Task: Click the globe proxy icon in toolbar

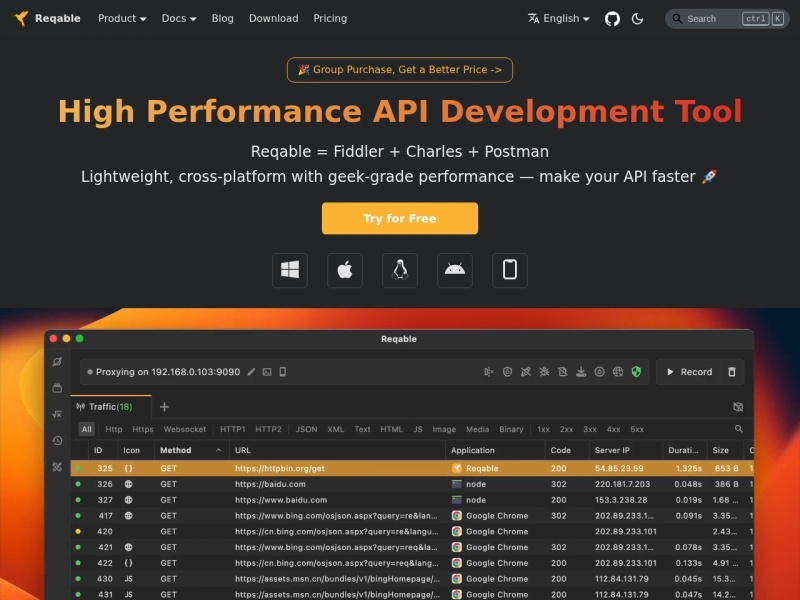Action: click(x=618, y=372)
